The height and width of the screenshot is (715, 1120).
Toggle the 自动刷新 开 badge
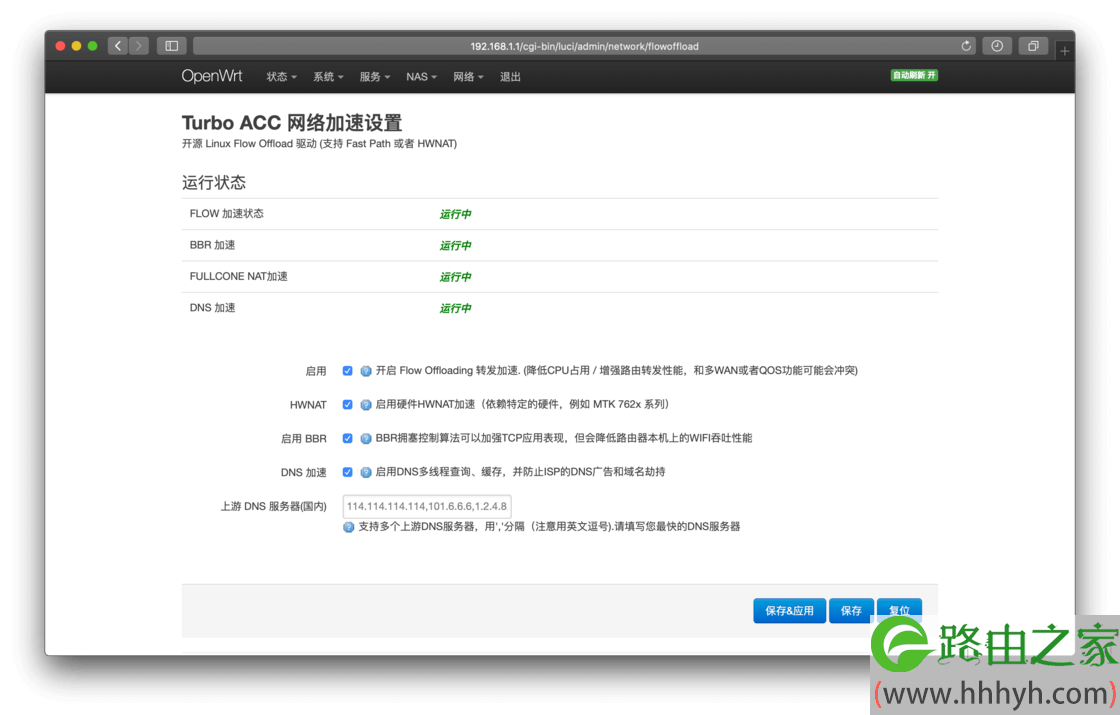pyautogui.click(x=914, y=75)
